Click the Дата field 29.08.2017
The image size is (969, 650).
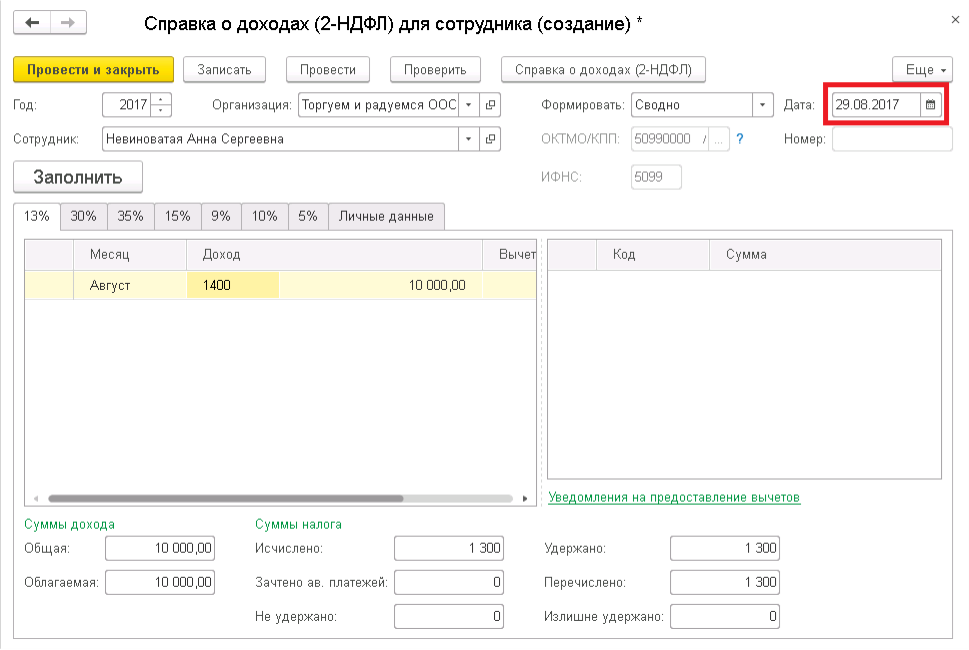coord(876,104)
